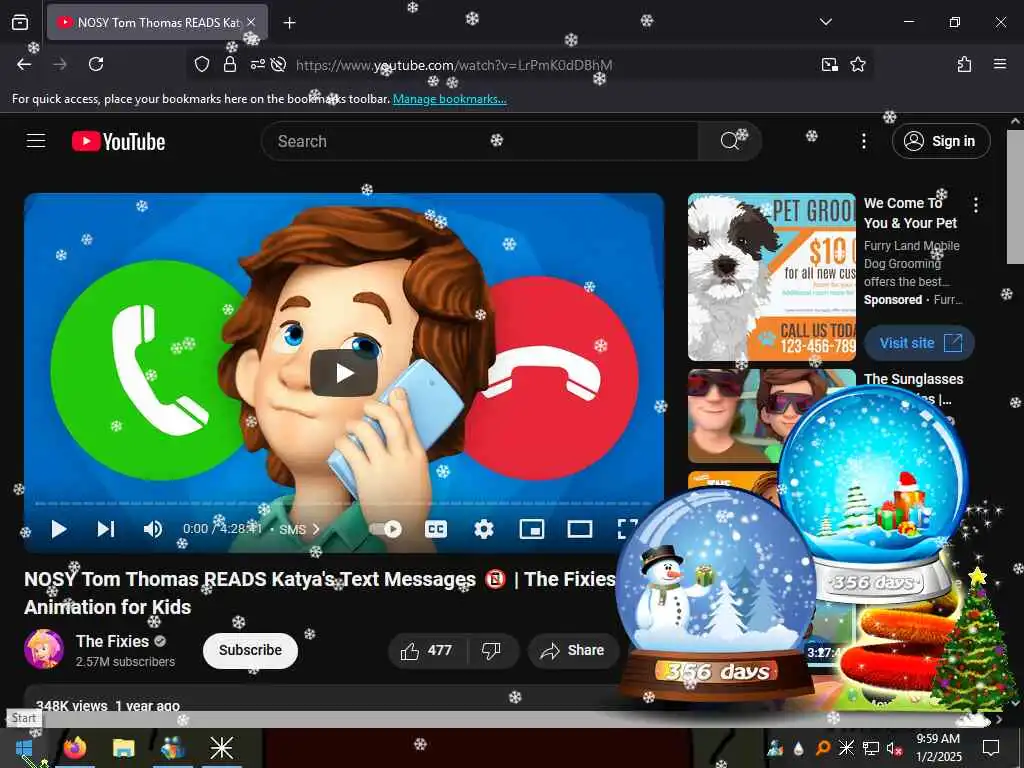The height and width of the screenshot is (768, 1024).
Task: Open the Firefox View icon in tab bar
Action: pos(20,22)
